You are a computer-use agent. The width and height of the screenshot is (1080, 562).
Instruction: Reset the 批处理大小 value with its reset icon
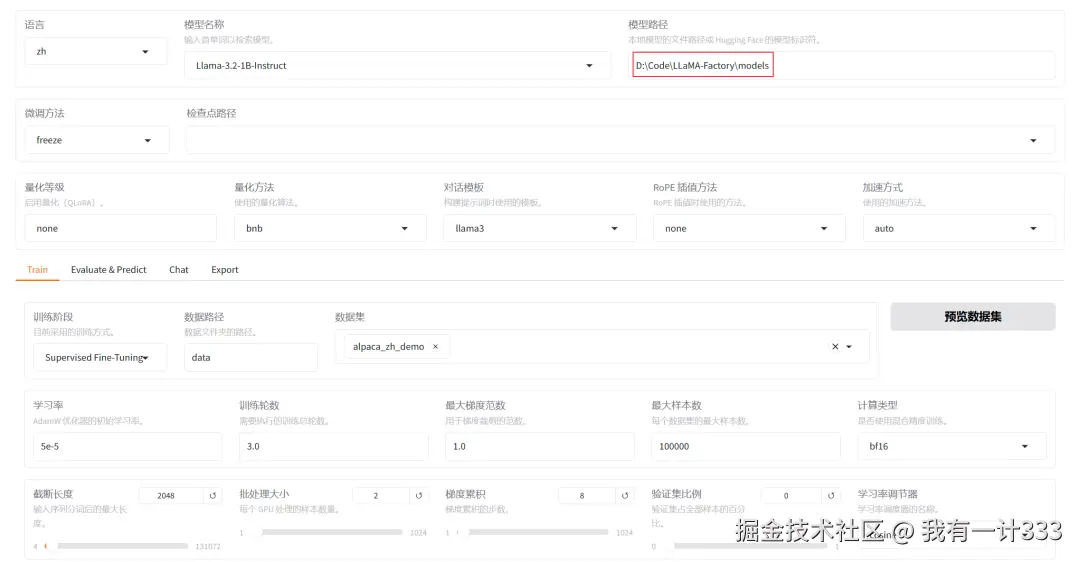[419, 495]
